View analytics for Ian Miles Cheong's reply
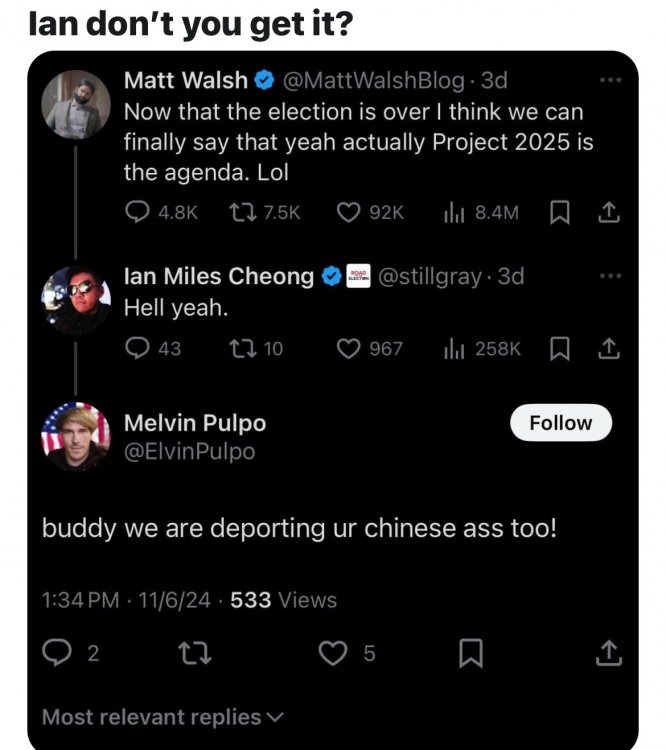 click(x=480, y=347)
